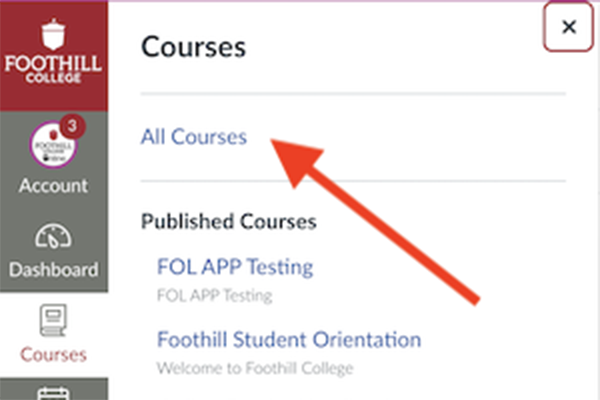The width and height of the screenshot is (600, 400).
Task: Open the Calendar icon in sidebar
Action: pyautogui.click(x=52, y=393)
